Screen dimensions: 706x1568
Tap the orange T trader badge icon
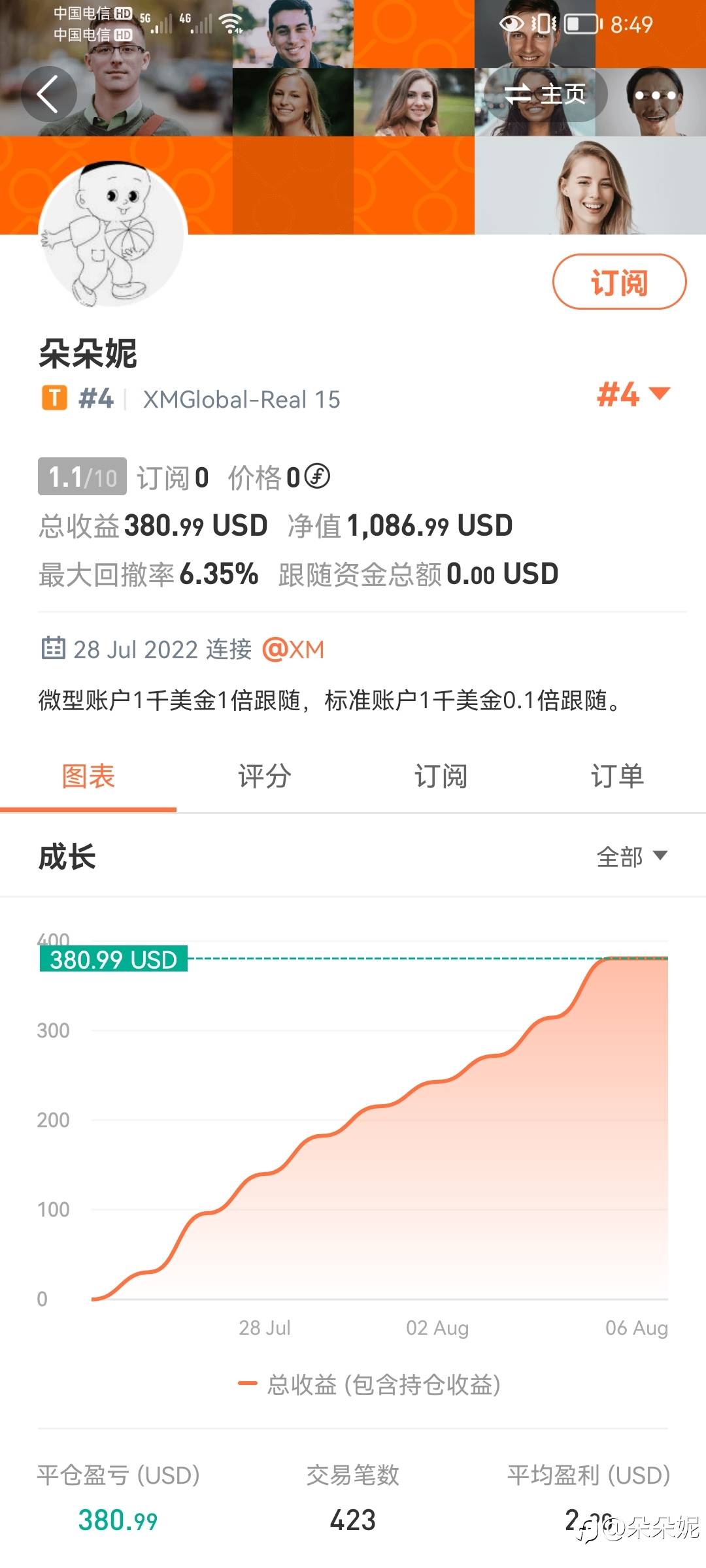[x=54, y=398]
